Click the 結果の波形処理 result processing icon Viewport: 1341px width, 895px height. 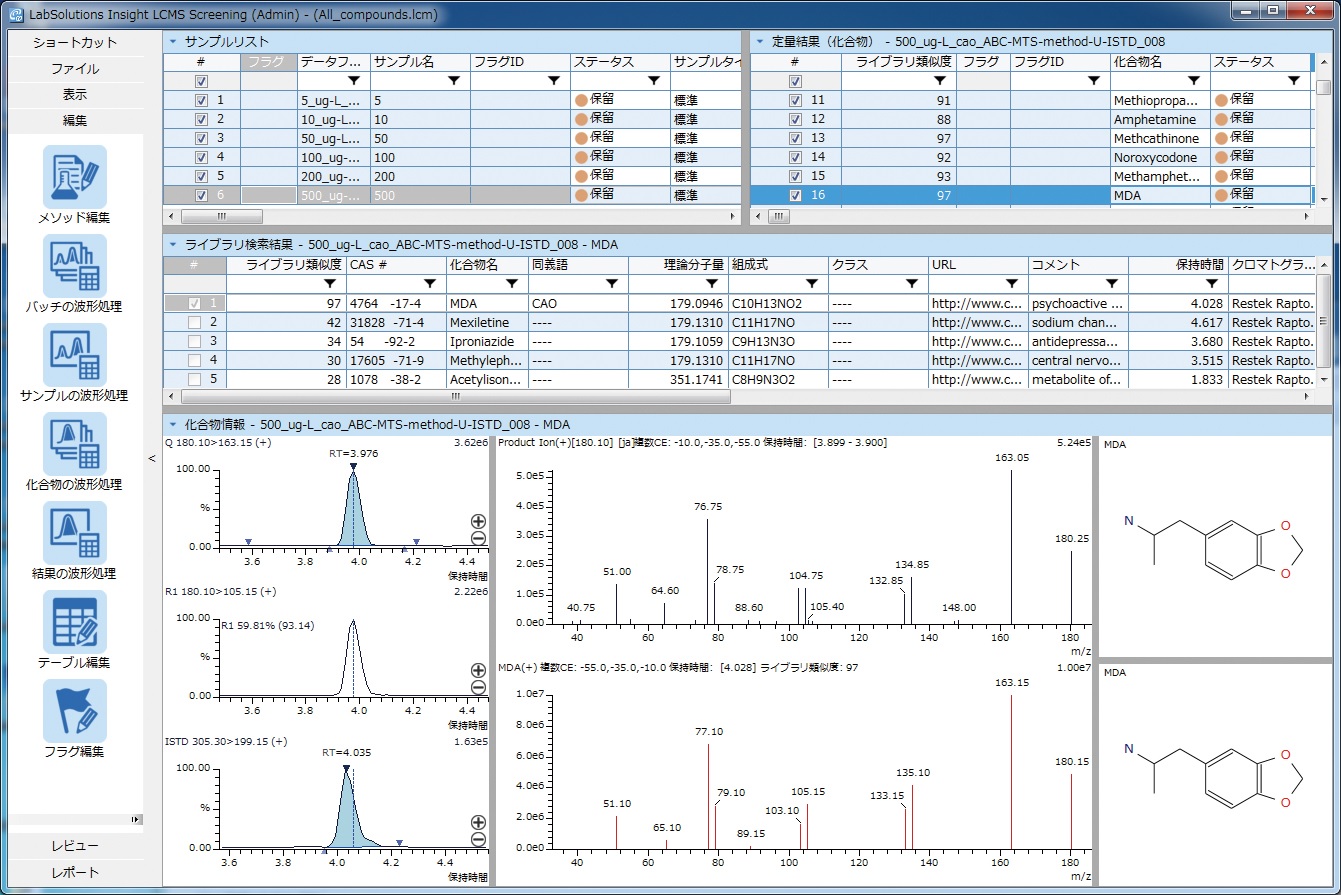point(75,533)
